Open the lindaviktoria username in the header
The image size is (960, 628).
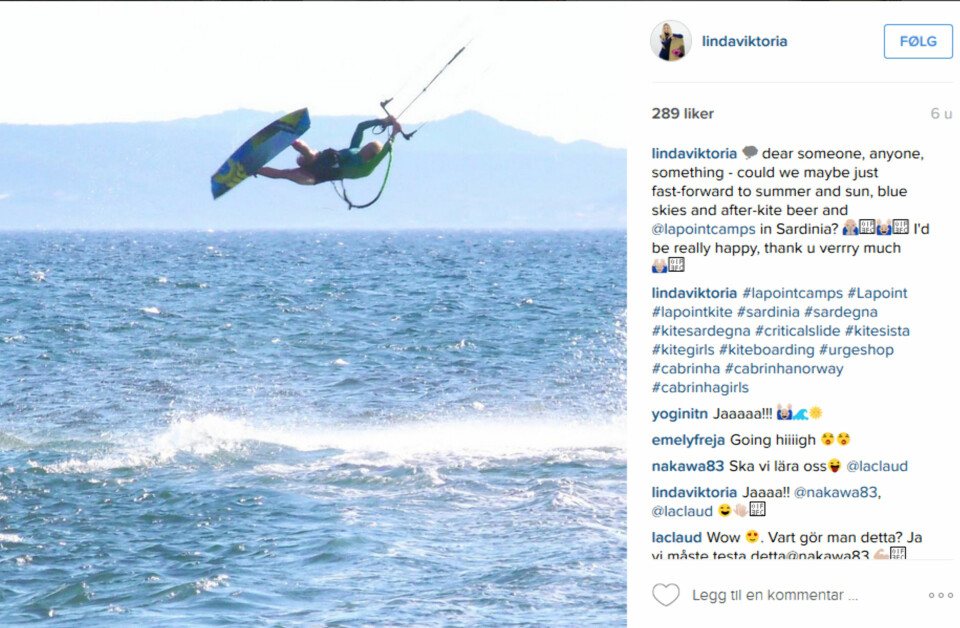pyautogui.click(x=744, y=41)
